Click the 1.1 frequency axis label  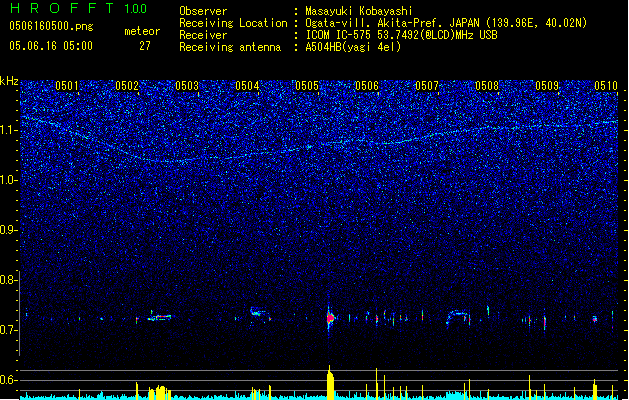9,130
